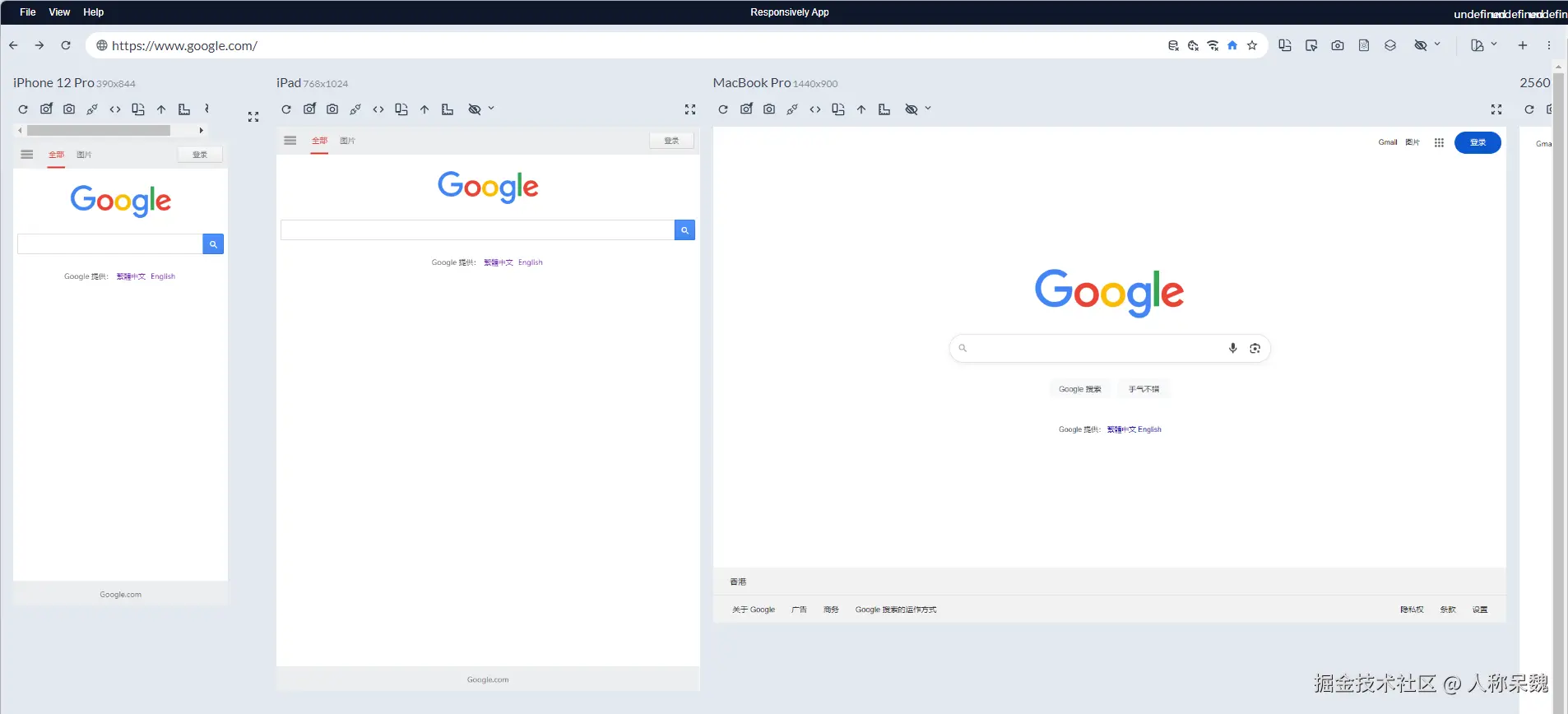Rotate all devices from main toolbar
Image resolution: width=1568 pixels, height=714 pixels.
(x=1285, y=45)
